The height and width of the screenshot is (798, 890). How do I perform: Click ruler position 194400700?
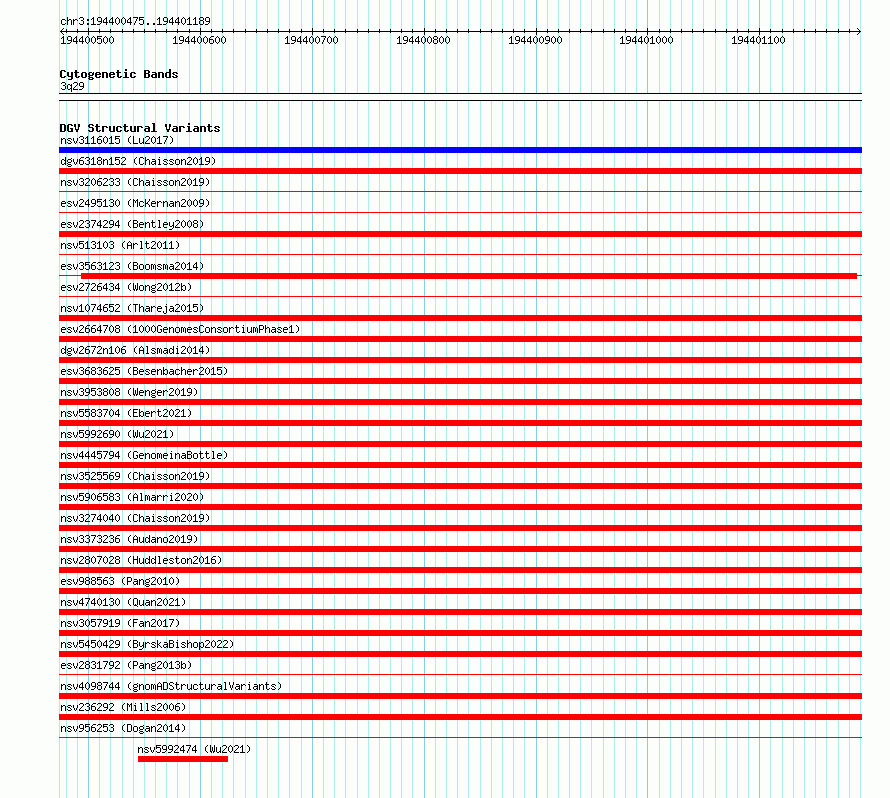[x=311, y=40]
